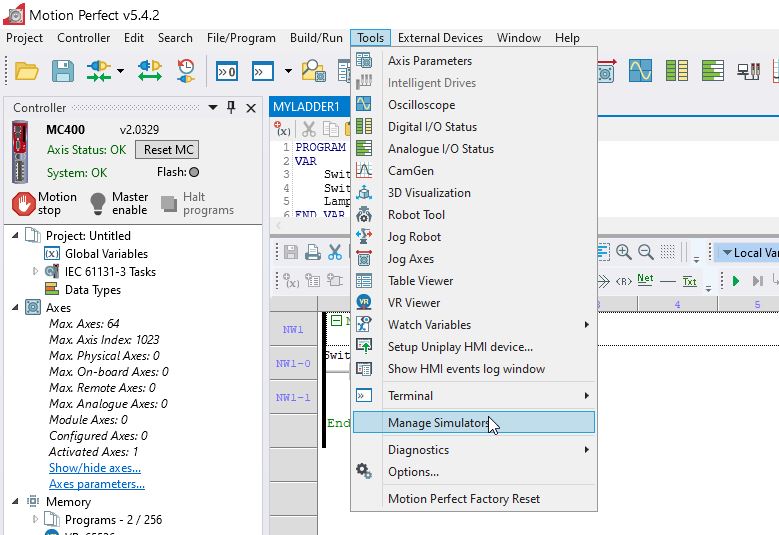Open 3D Visualization from menu

coord(474,193)
